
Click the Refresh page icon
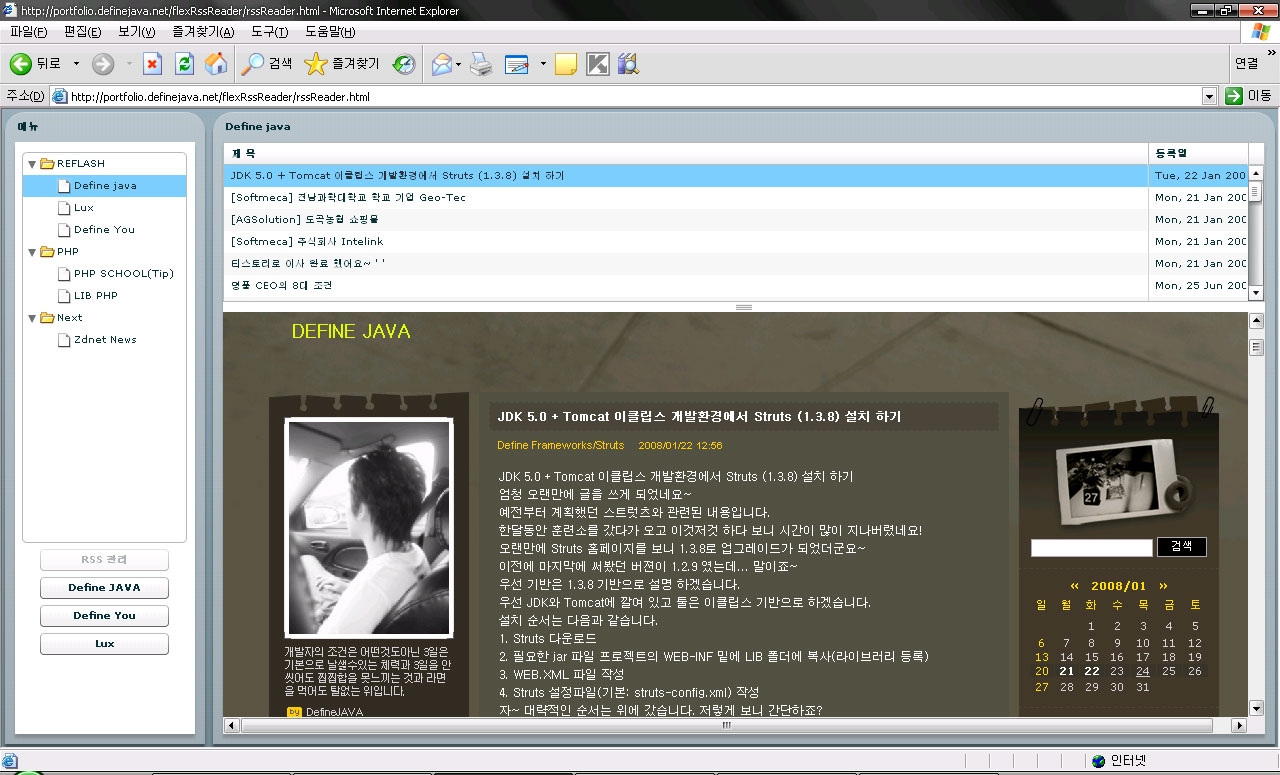coord(184,64)
